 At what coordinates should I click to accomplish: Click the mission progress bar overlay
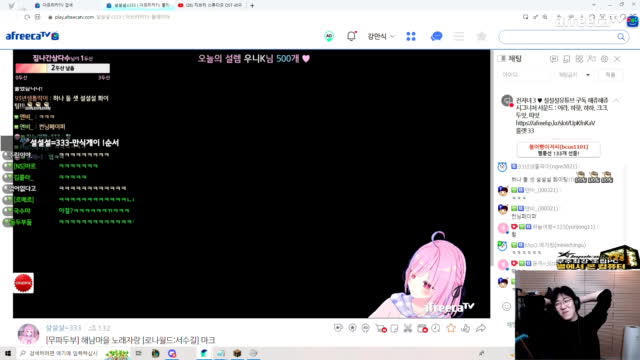62,68
